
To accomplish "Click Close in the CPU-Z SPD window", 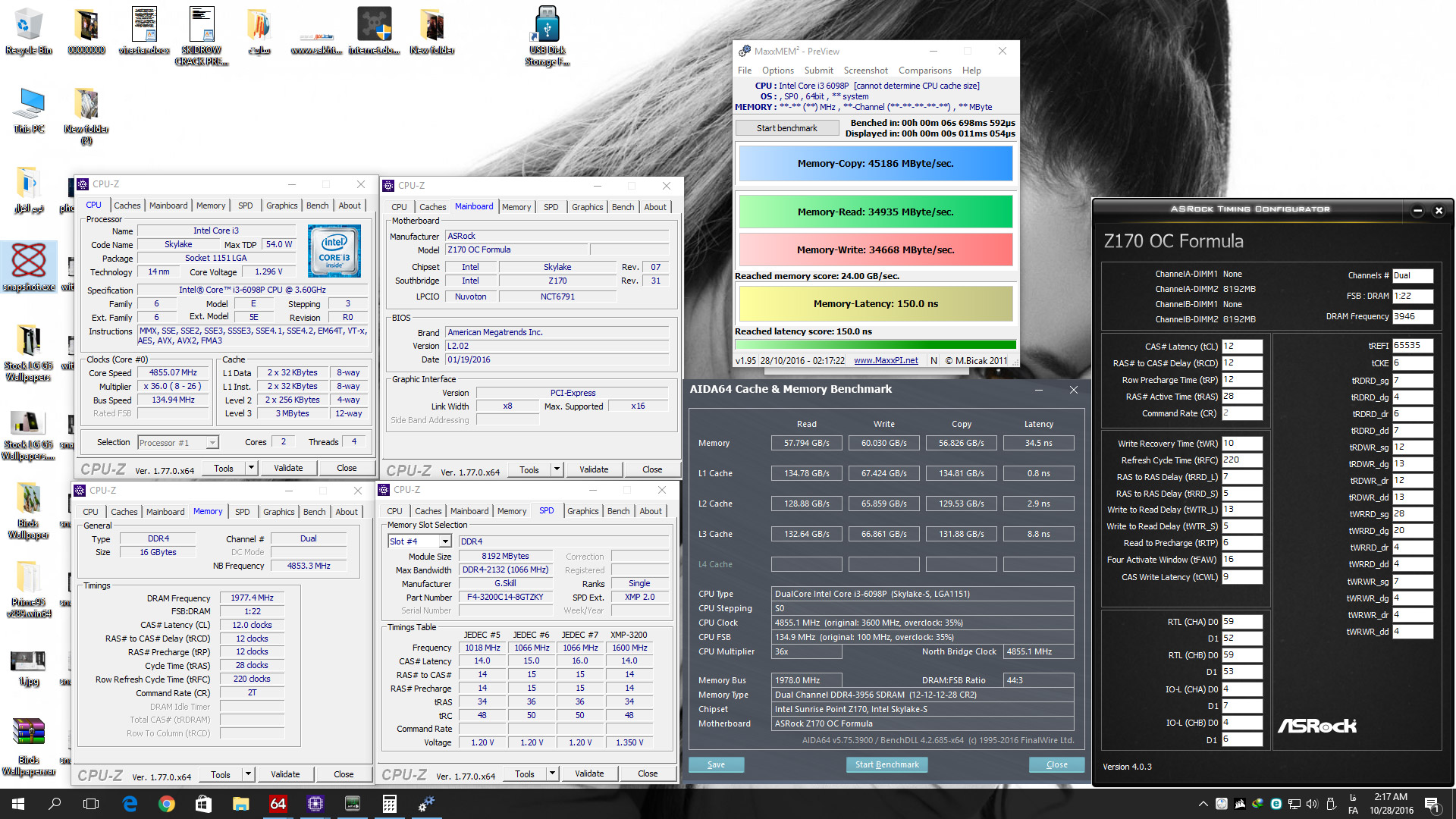I will (x=648, y=773).
